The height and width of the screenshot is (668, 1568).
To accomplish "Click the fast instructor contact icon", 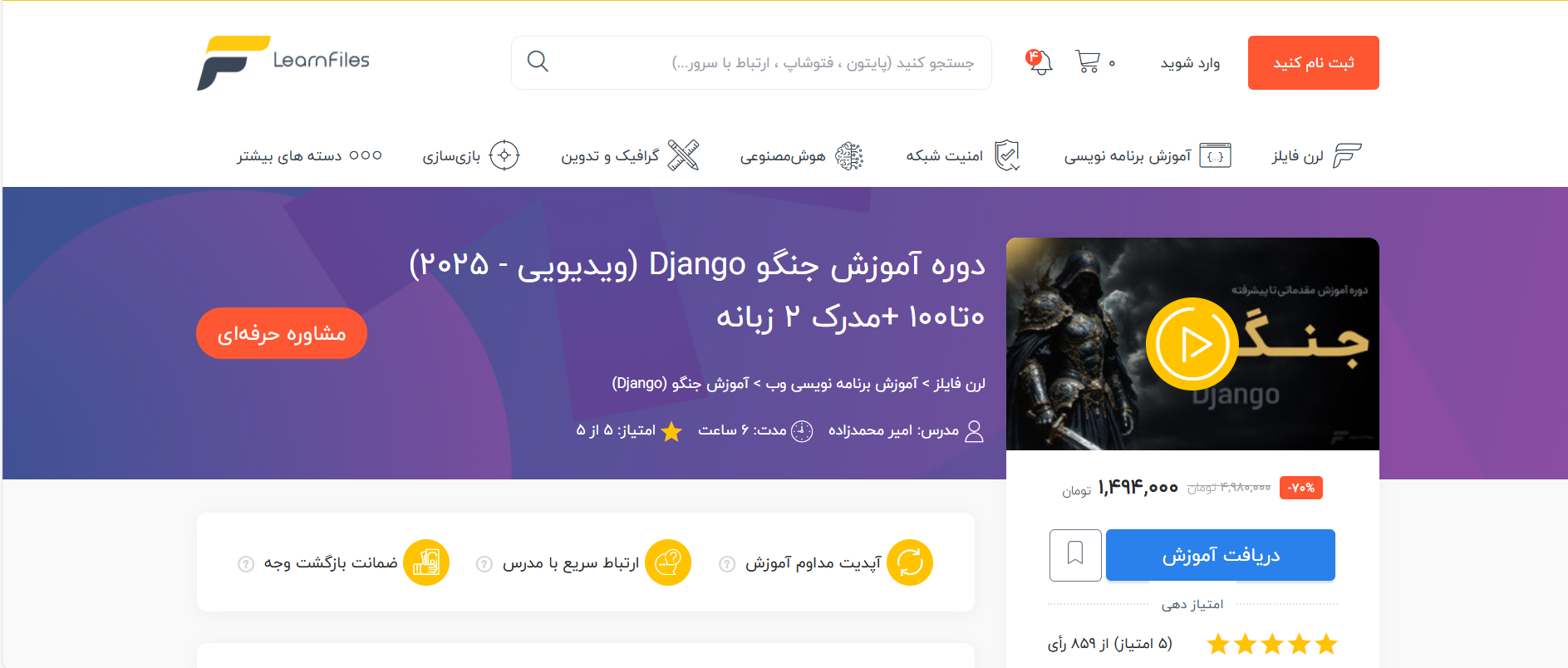I will [668, 562].
